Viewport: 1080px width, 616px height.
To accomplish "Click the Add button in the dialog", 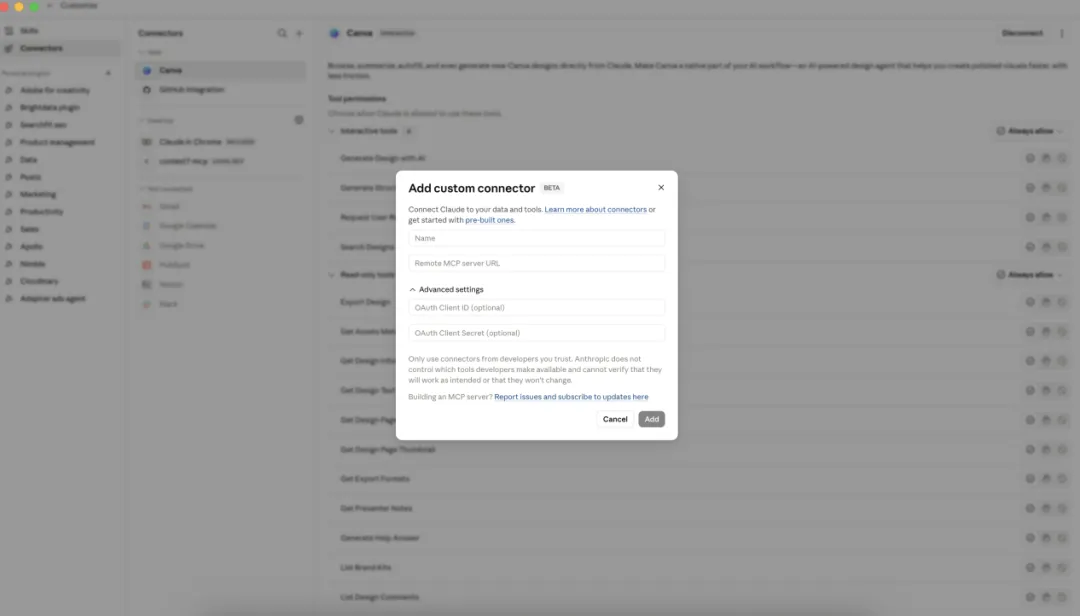I will click(x=651, y=419).
